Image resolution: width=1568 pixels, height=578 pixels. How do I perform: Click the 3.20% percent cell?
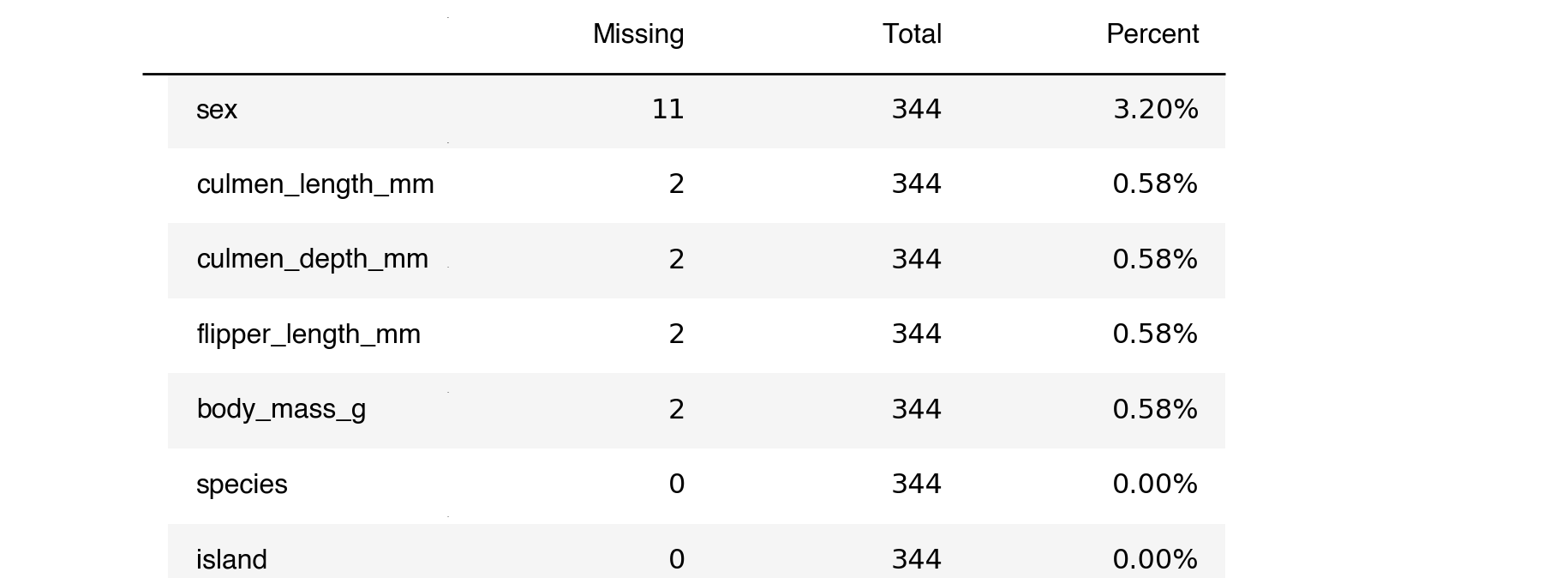(1155, 110)
